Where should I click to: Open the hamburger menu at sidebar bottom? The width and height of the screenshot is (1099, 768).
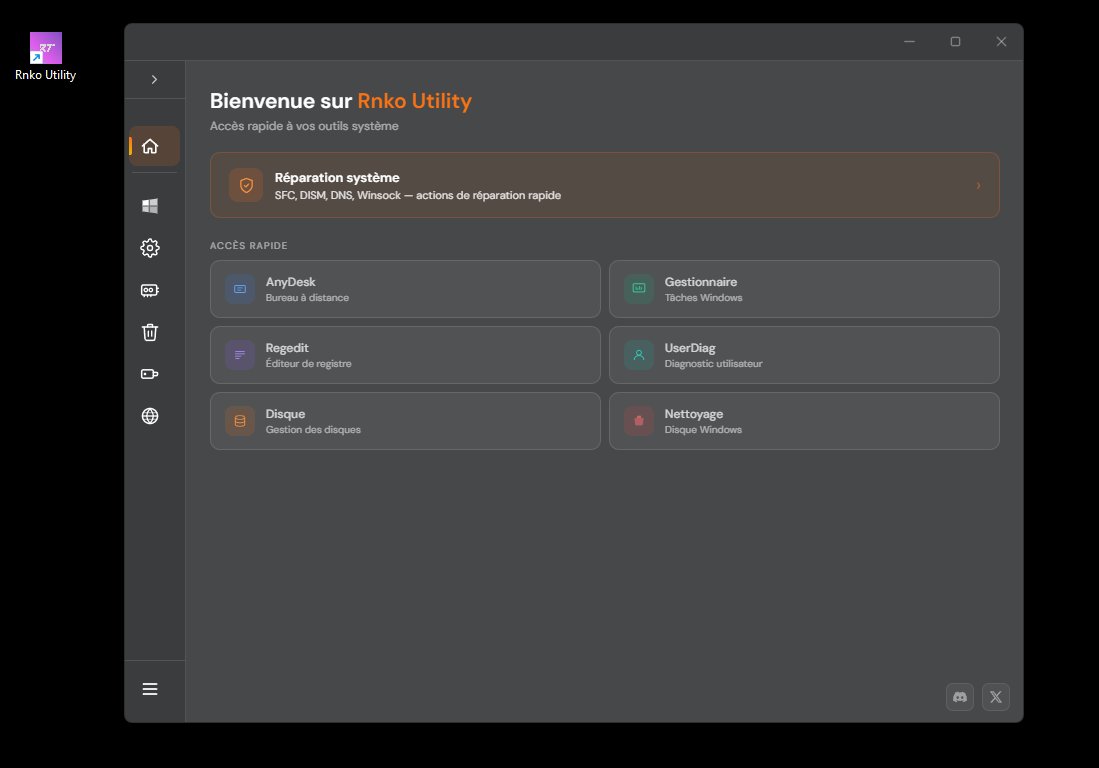pos(150,689)
